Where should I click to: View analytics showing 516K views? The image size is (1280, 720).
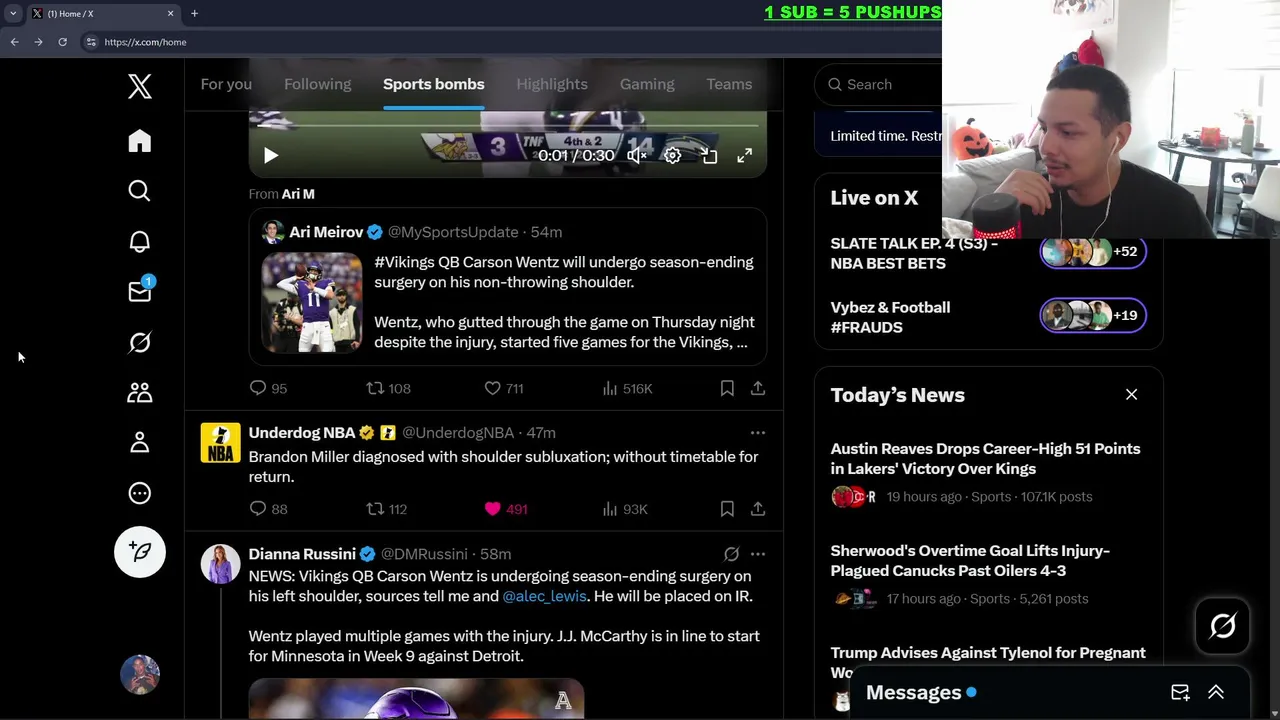pyautogui.click(x=627, y=388)
